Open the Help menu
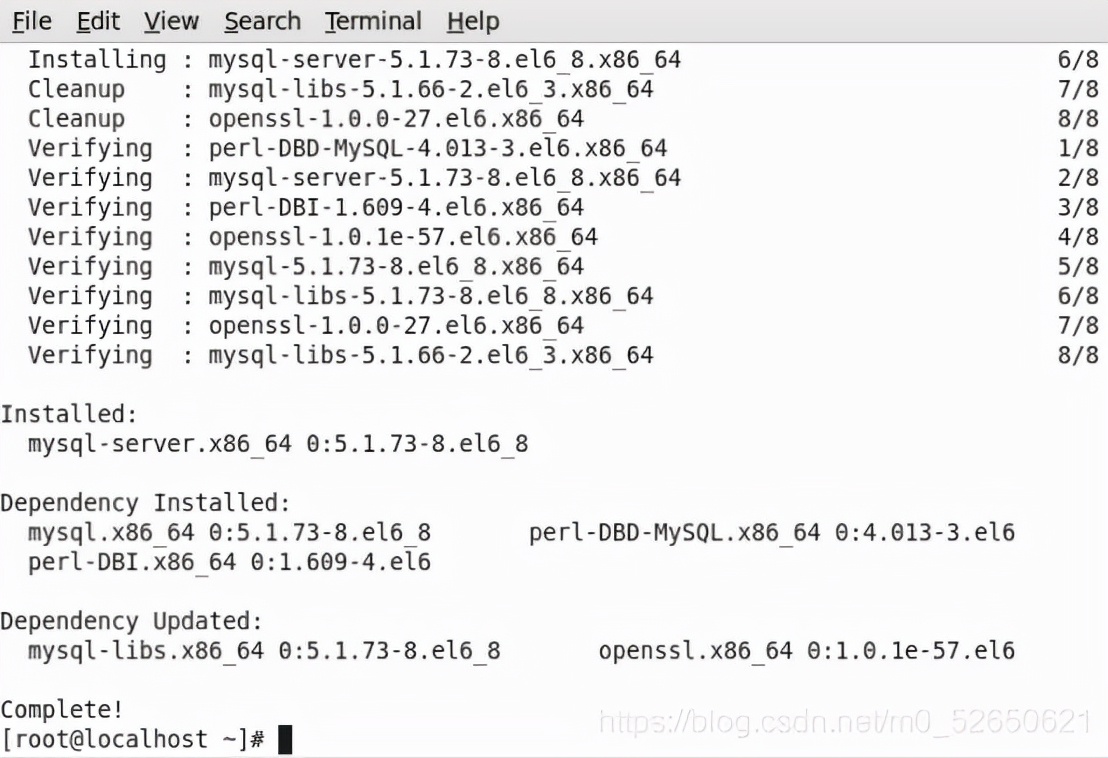The height and width of the screenshot is (758, 1108). point(473,21)
